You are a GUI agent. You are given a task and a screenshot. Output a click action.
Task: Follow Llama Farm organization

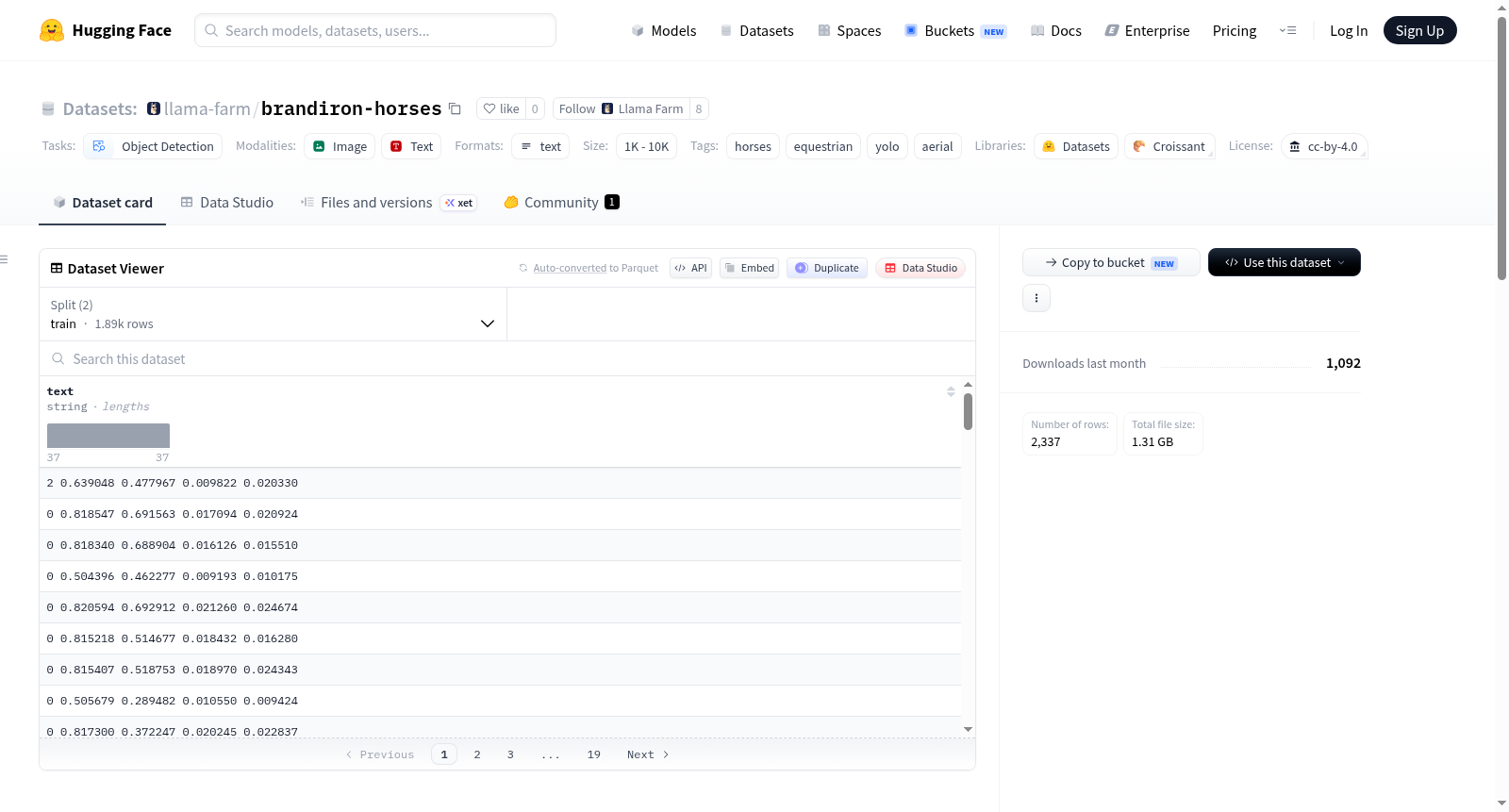[622, 108]
